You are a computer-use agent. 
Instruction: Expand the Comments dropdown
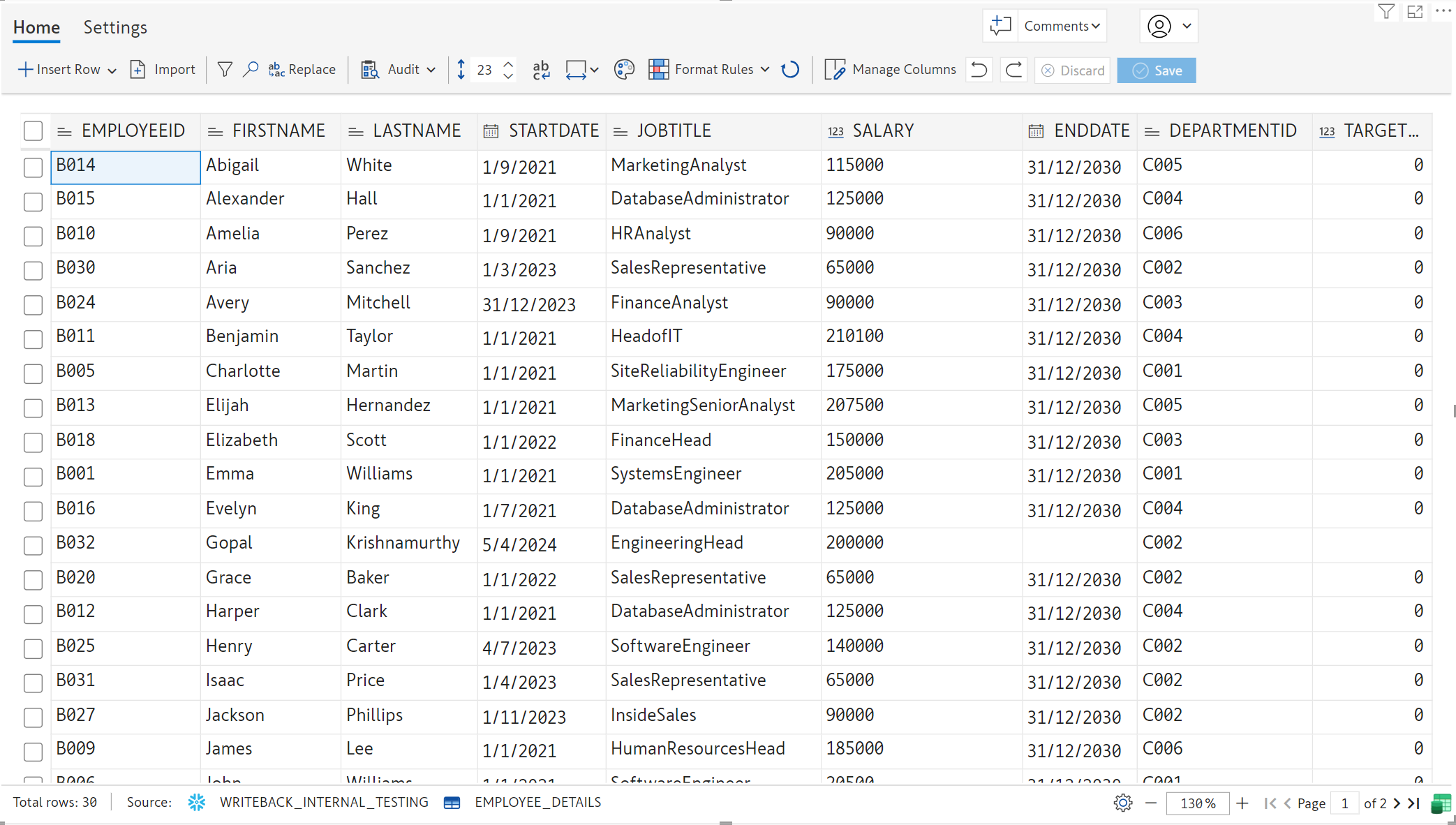[x=1062, y=26]
